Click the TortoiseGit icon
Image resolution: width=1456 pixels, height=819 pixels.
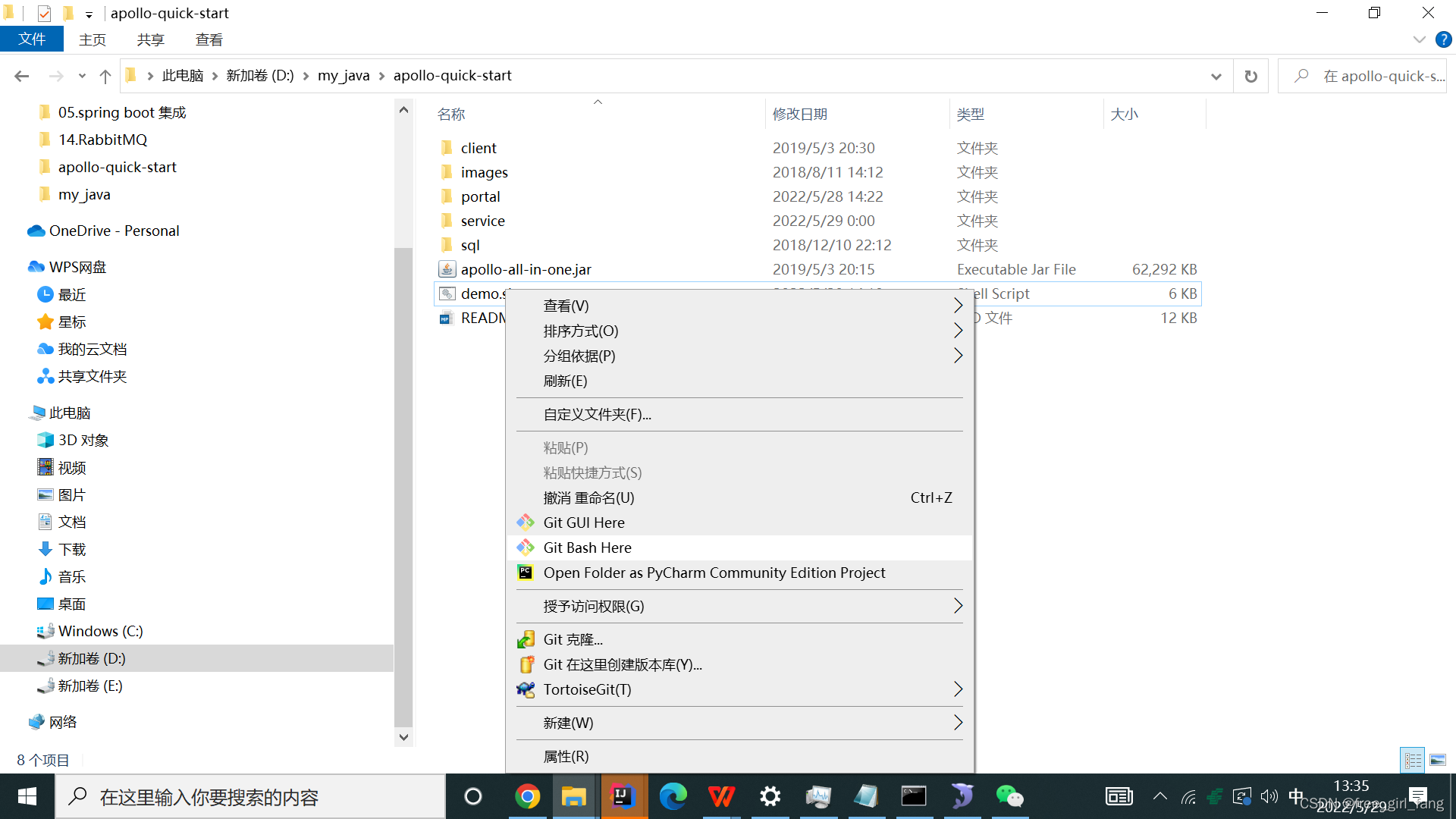(526, 689)
